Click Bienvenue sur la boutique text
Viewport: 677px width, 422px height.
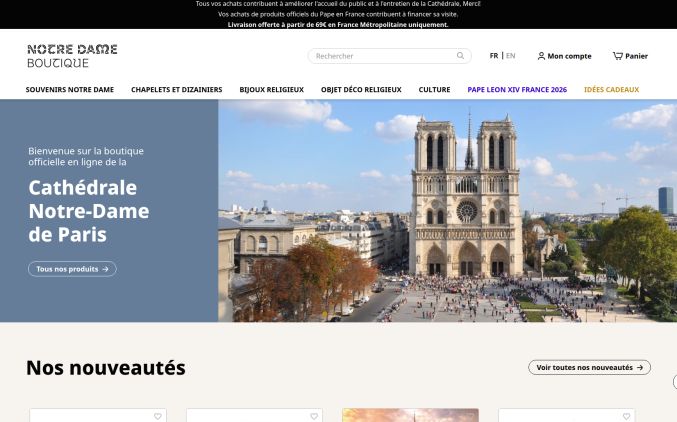click(86, 156)
